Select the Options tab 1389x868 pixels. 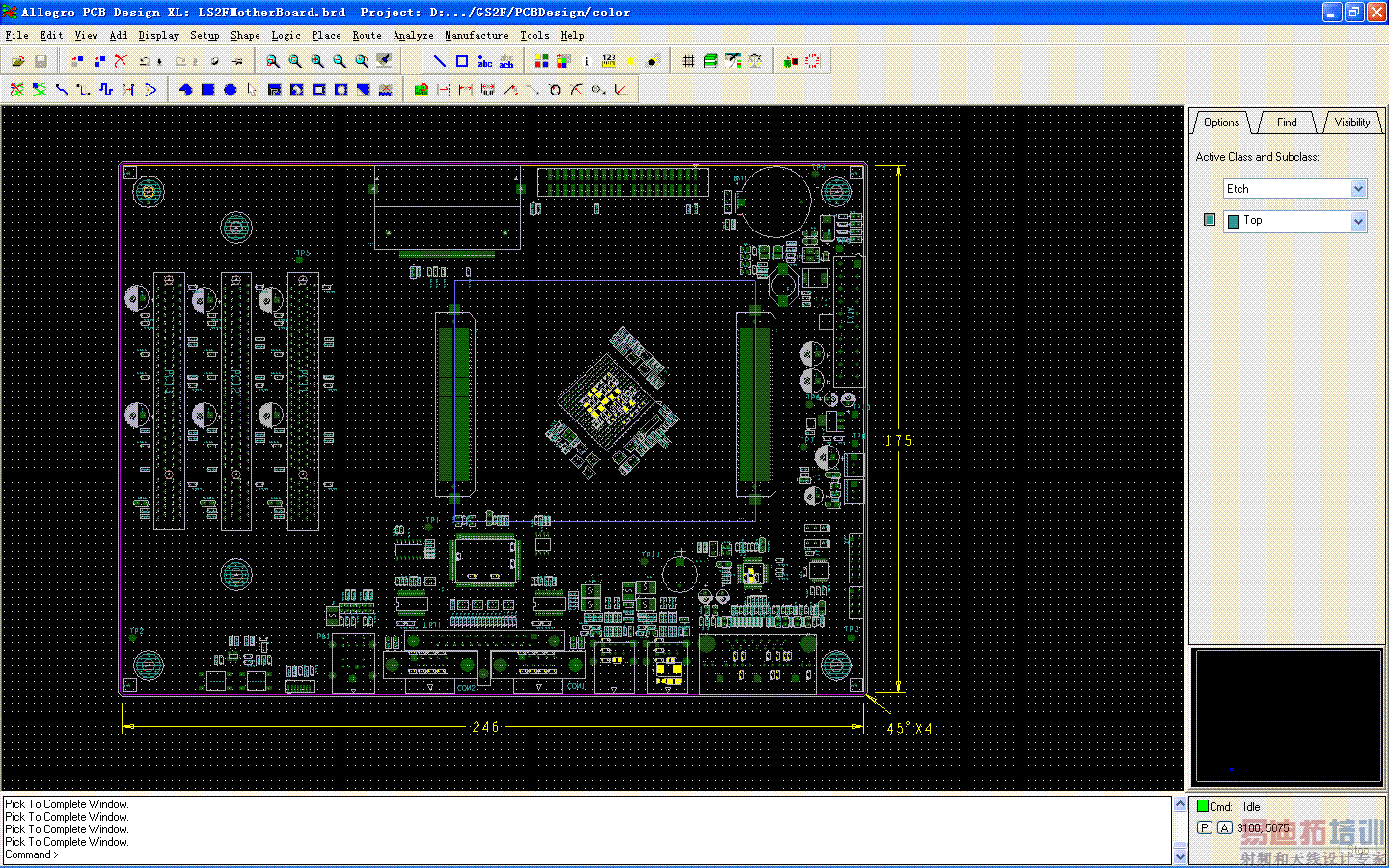pos(1221,122)
